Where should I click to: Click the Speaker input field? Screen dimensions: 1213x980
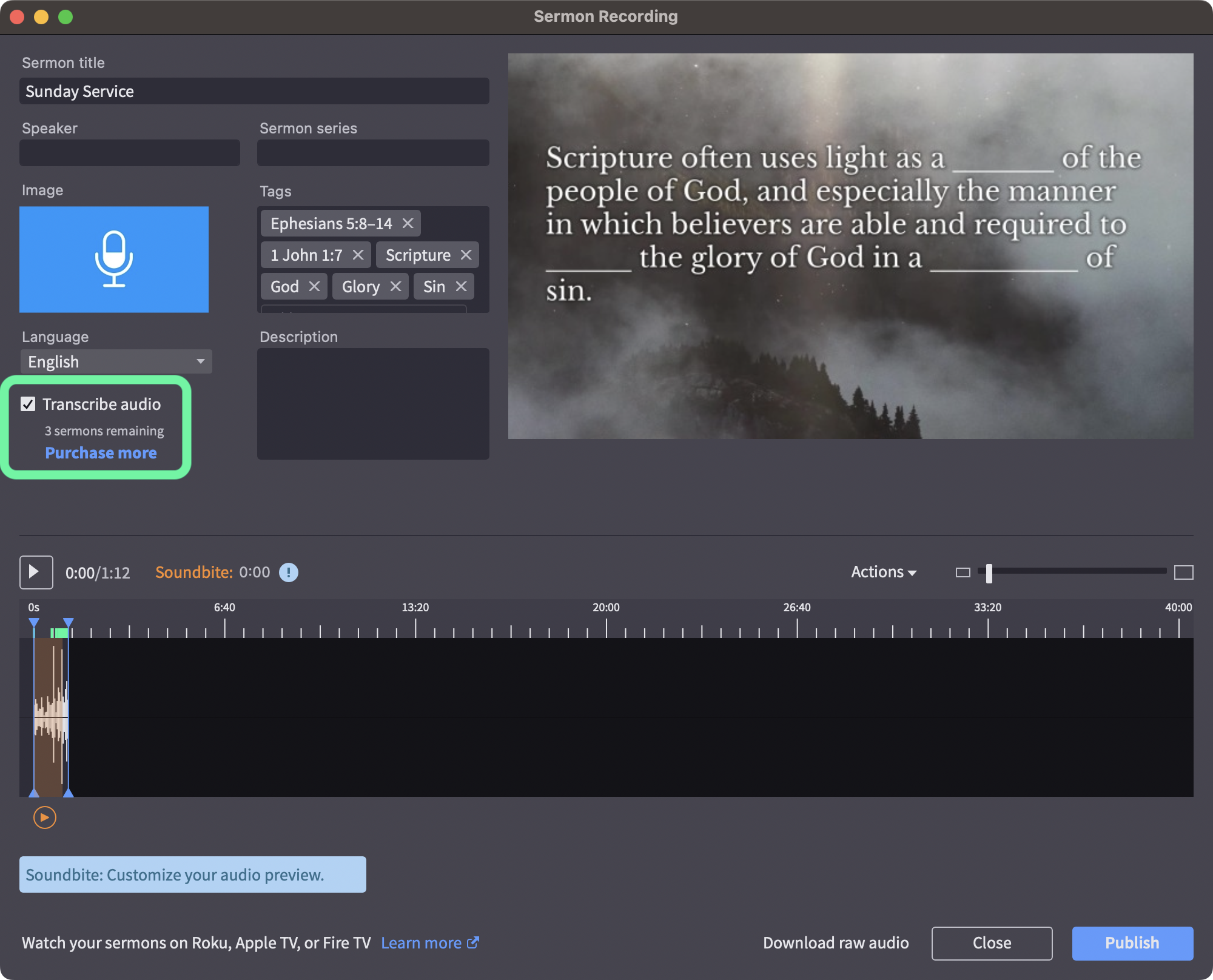[130, 153]
